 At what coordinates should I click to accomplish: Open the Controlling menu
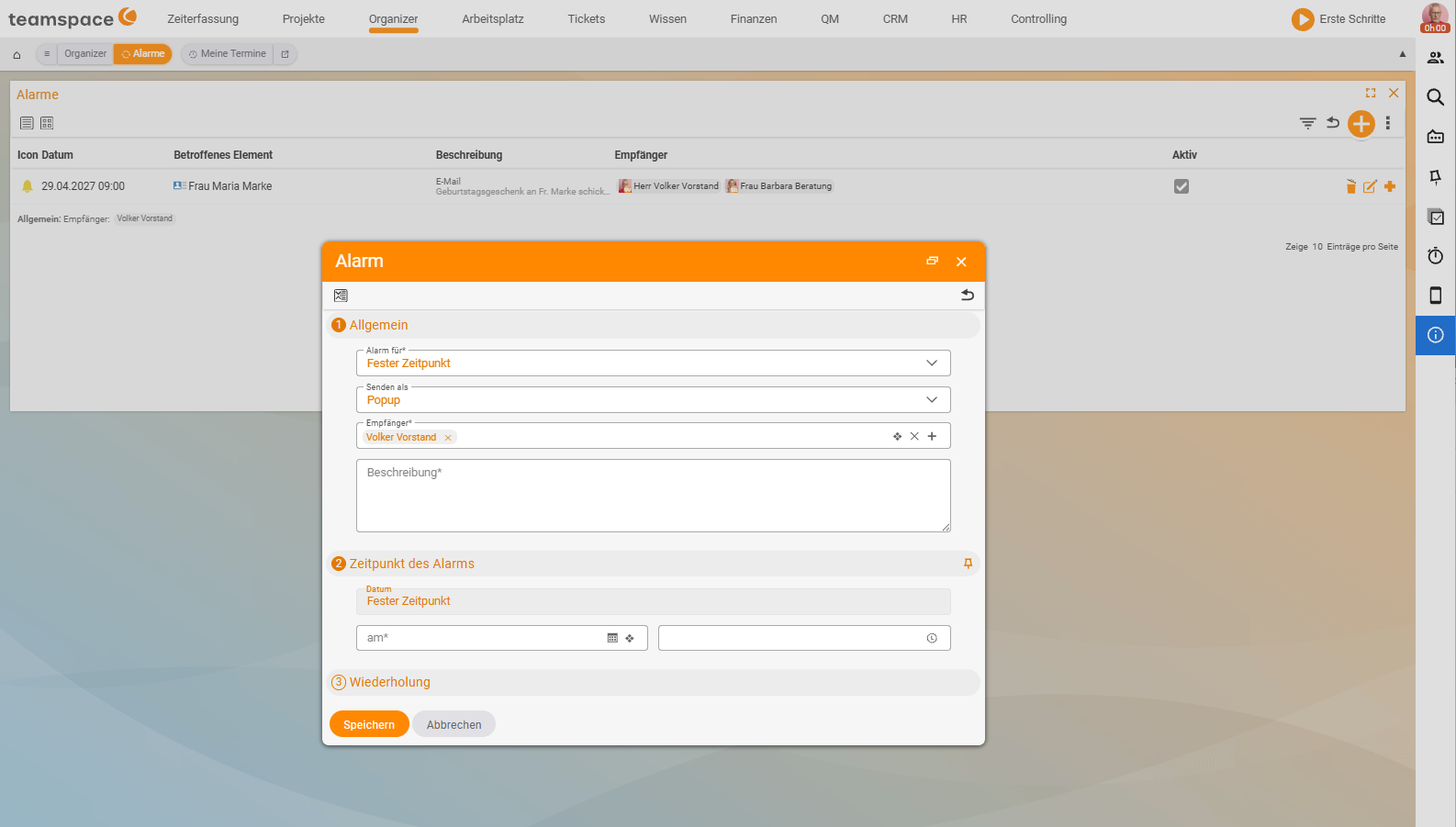(x=1039, y=18)
